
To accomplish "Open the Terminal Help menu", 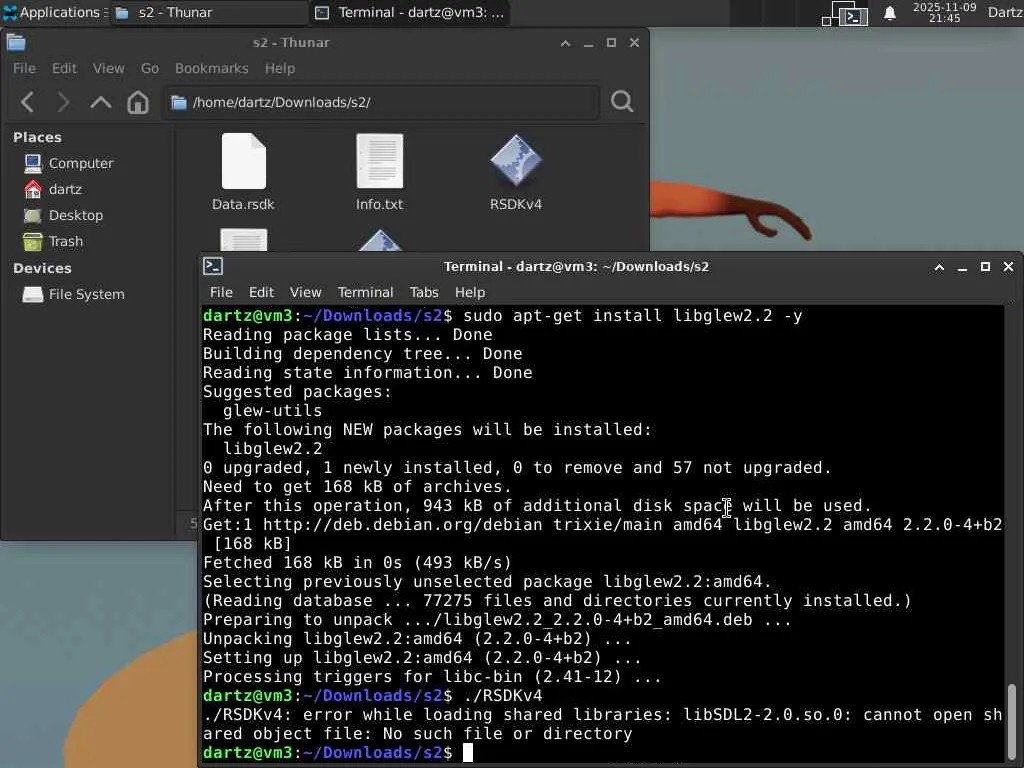I will [x=470, y=293].
